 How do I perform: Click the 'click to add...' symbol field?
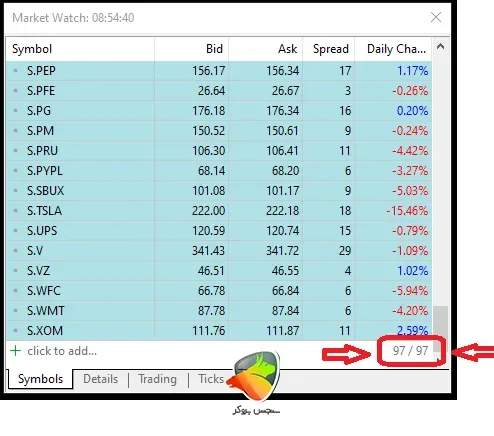tap(62, 351)
